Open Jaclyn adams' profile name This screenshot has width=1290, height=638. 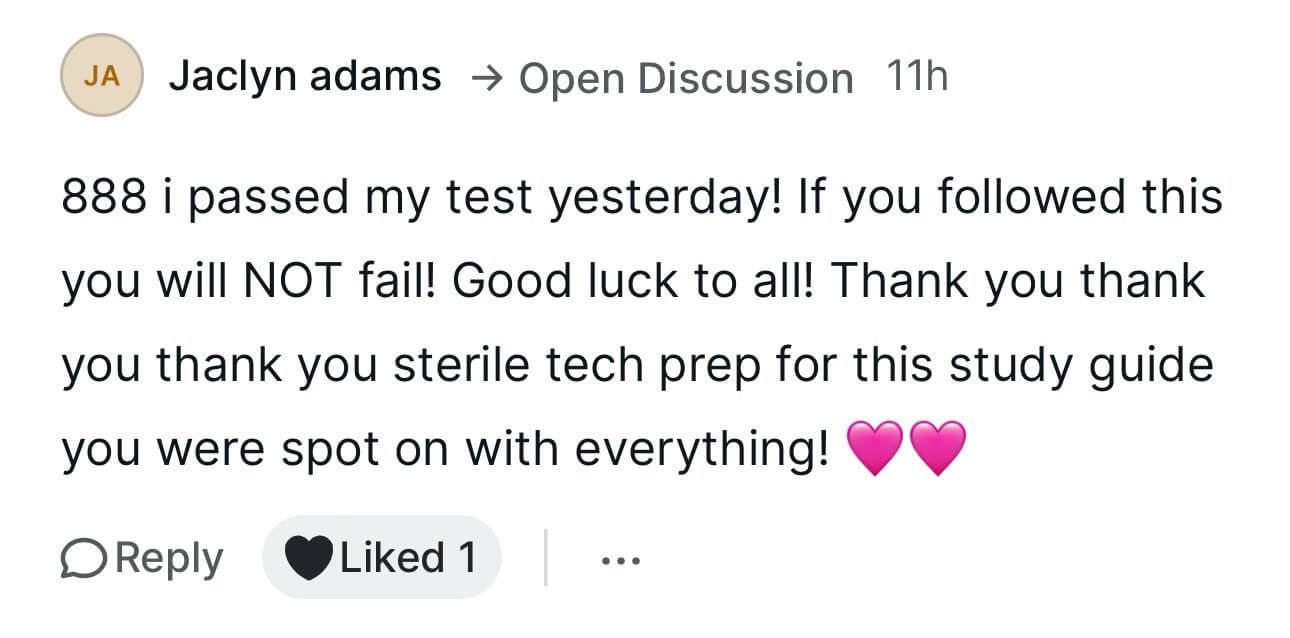tap(304, 76)
